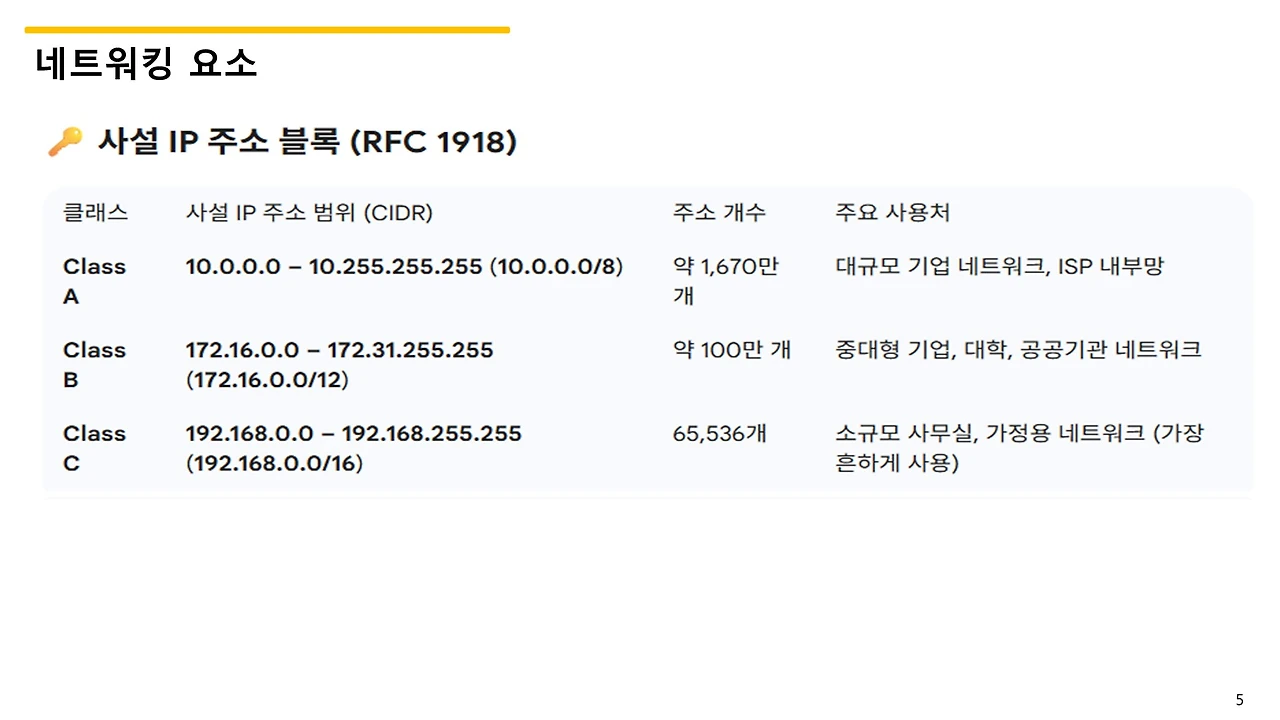Click the 중대형 기업, 대학, 공공기관 네트워크 text

coord(1018,350)
